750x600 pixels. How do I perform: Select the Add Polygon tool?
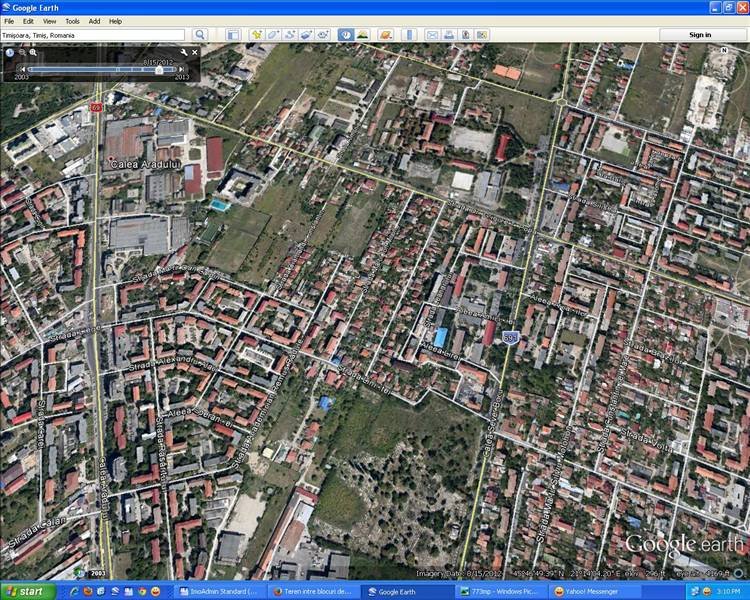(x=273, y=35)
